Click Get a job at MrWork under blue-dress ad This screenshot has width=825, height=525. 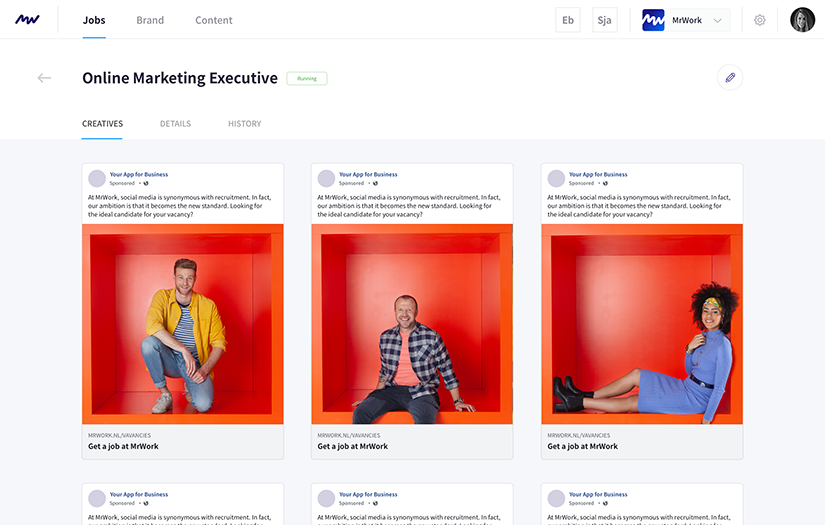[582, 446]
